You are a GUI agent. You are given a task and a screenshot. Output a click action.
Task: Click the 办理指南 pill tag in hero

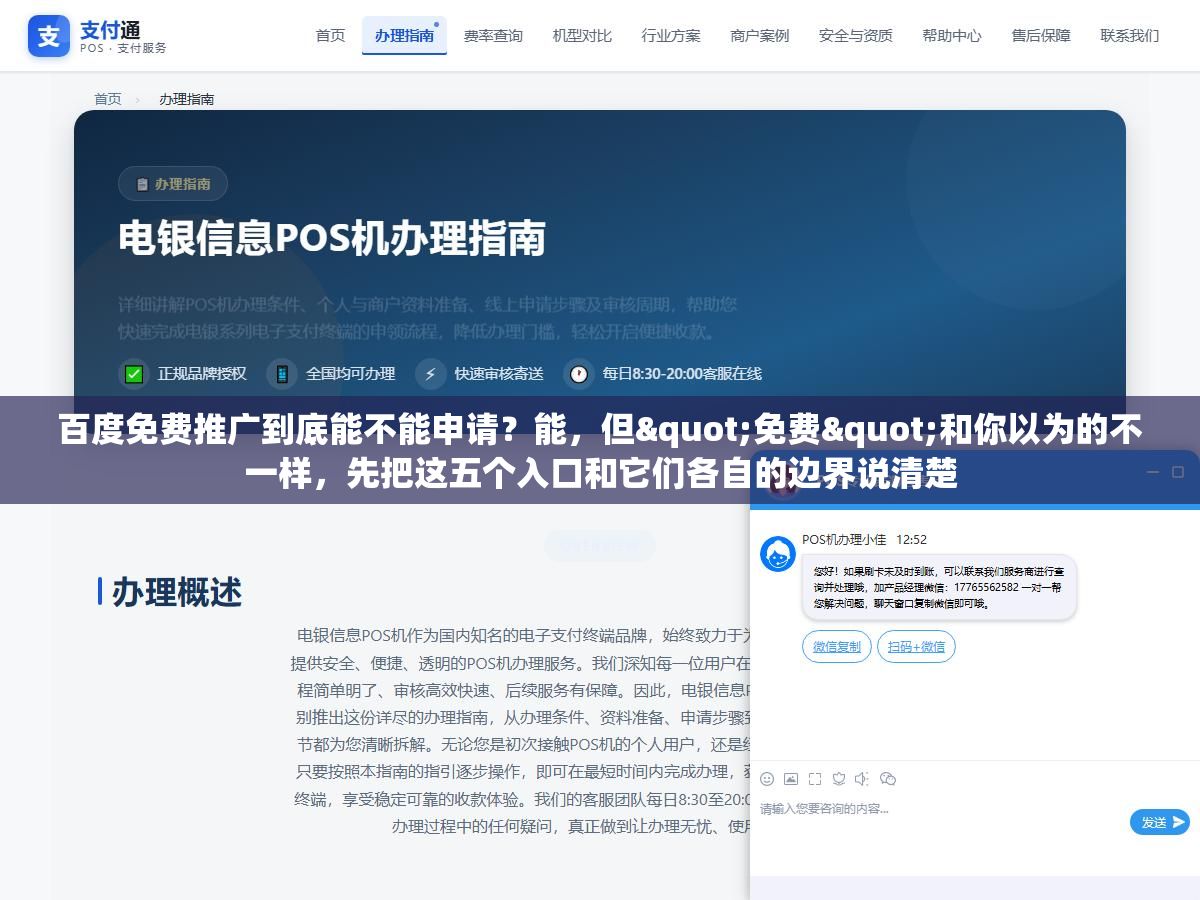tap(173, 184)
